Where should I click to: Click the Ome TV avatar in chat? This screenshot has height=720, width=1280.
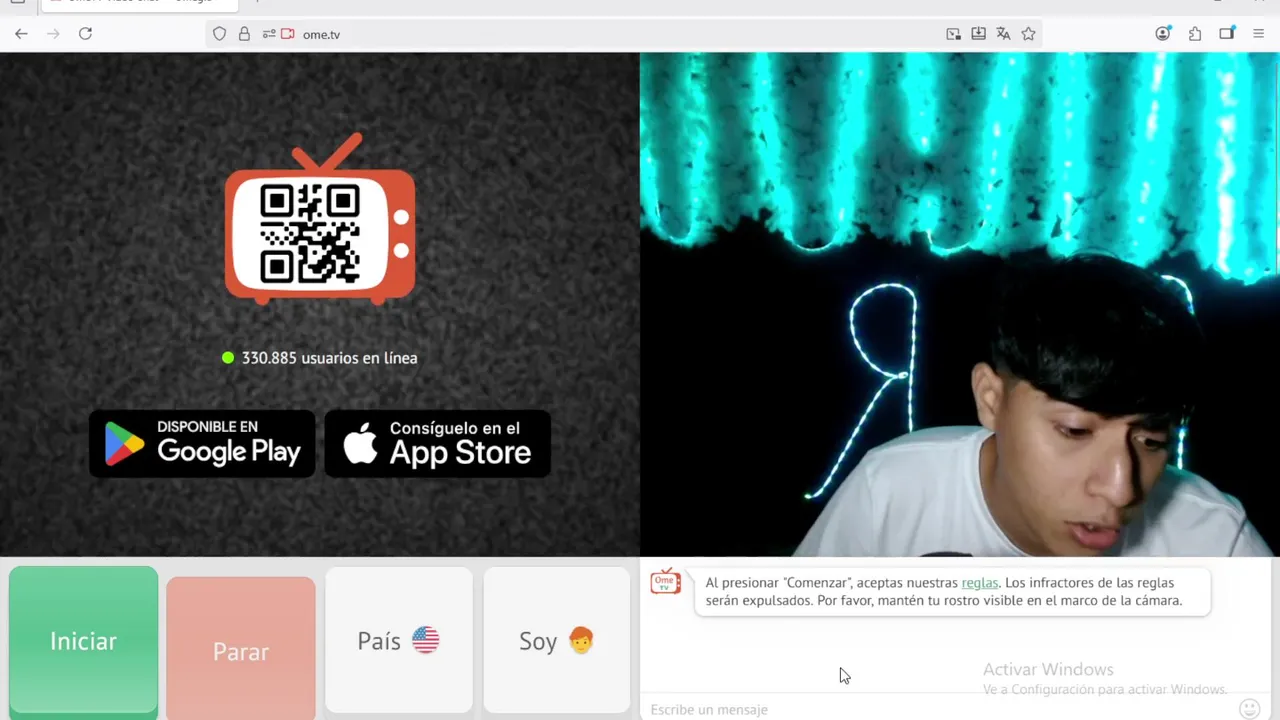tap(666, 581)
